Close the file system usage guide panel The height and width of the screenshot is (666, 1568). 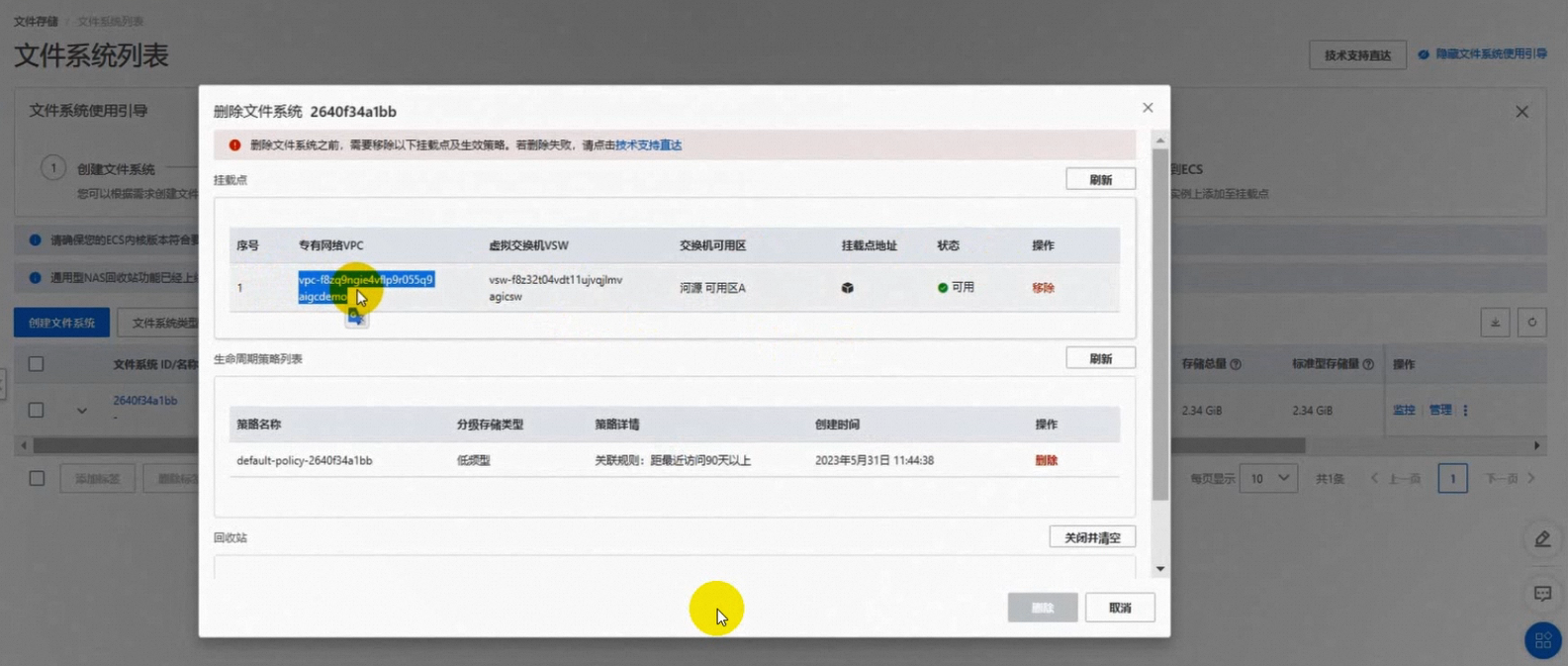coord(1522,112)
